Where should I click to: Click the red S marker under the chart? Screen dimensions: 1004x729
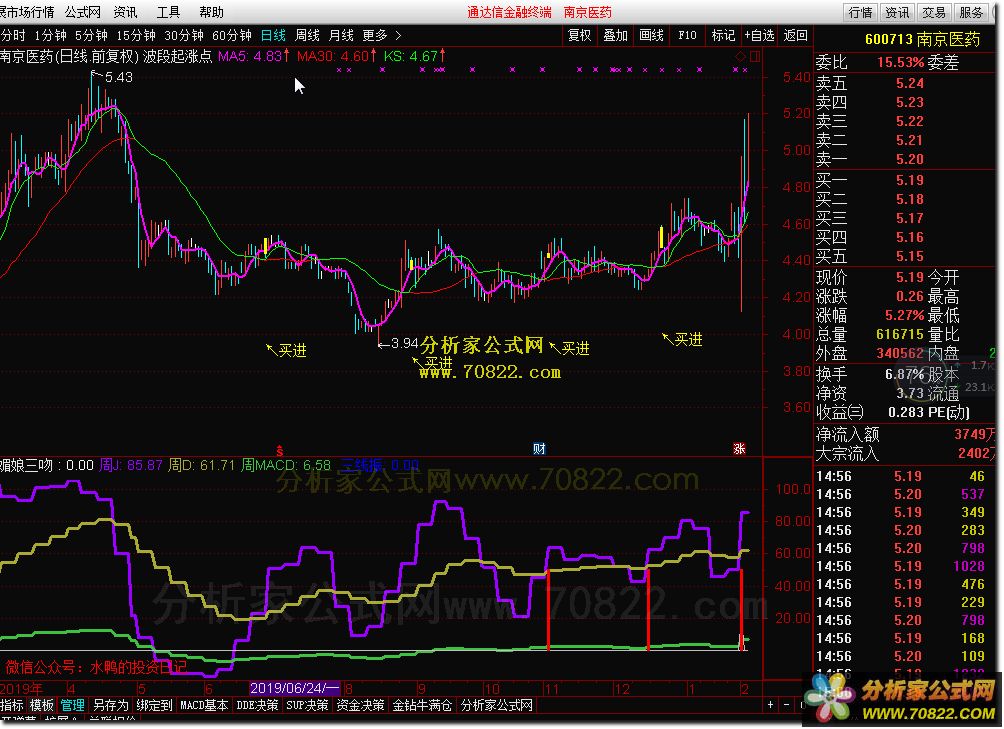coord(279,451)
